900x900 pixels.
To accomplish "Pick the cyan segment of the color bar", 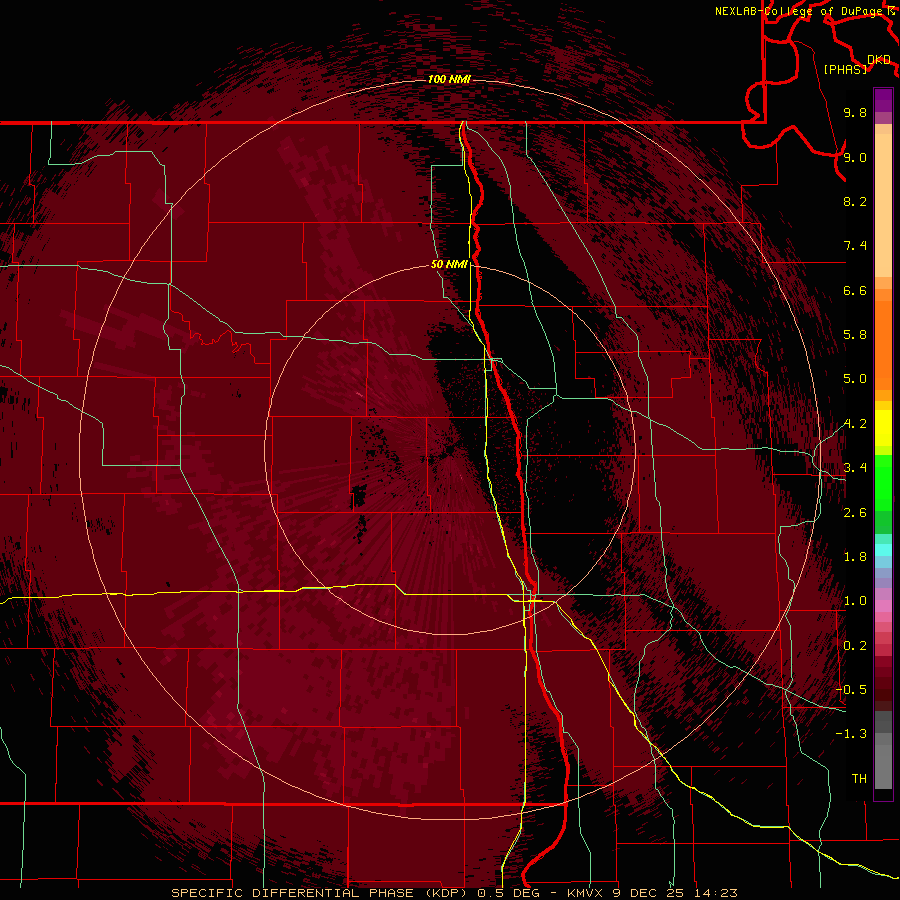I will click(883, 550).
